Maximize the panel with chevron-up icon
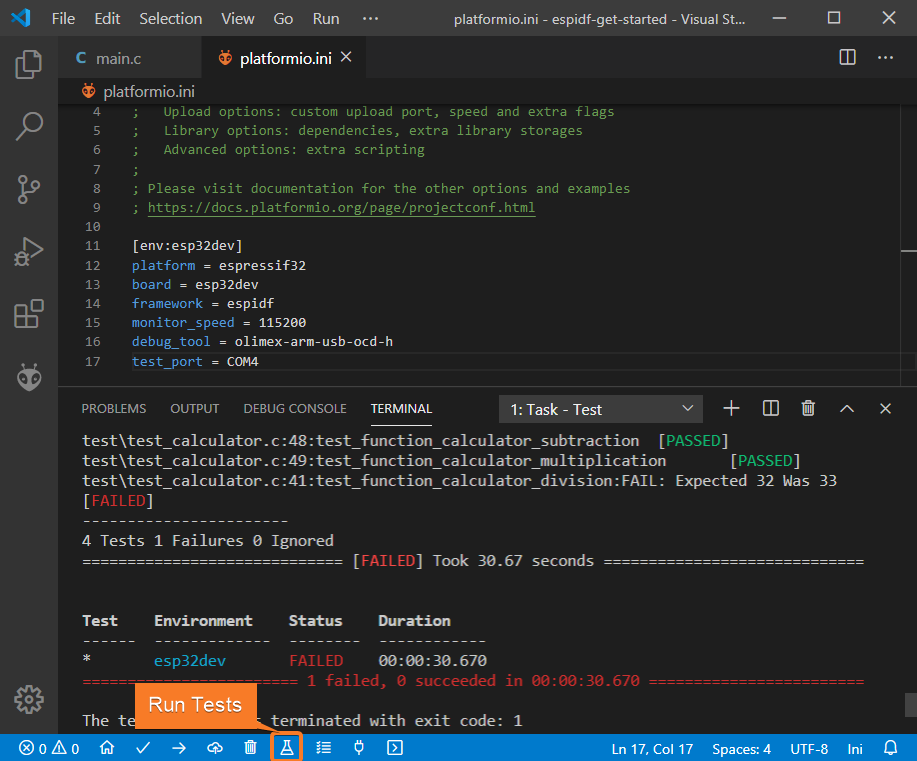Viewport: 917px width, 761px height. (847, 408)
